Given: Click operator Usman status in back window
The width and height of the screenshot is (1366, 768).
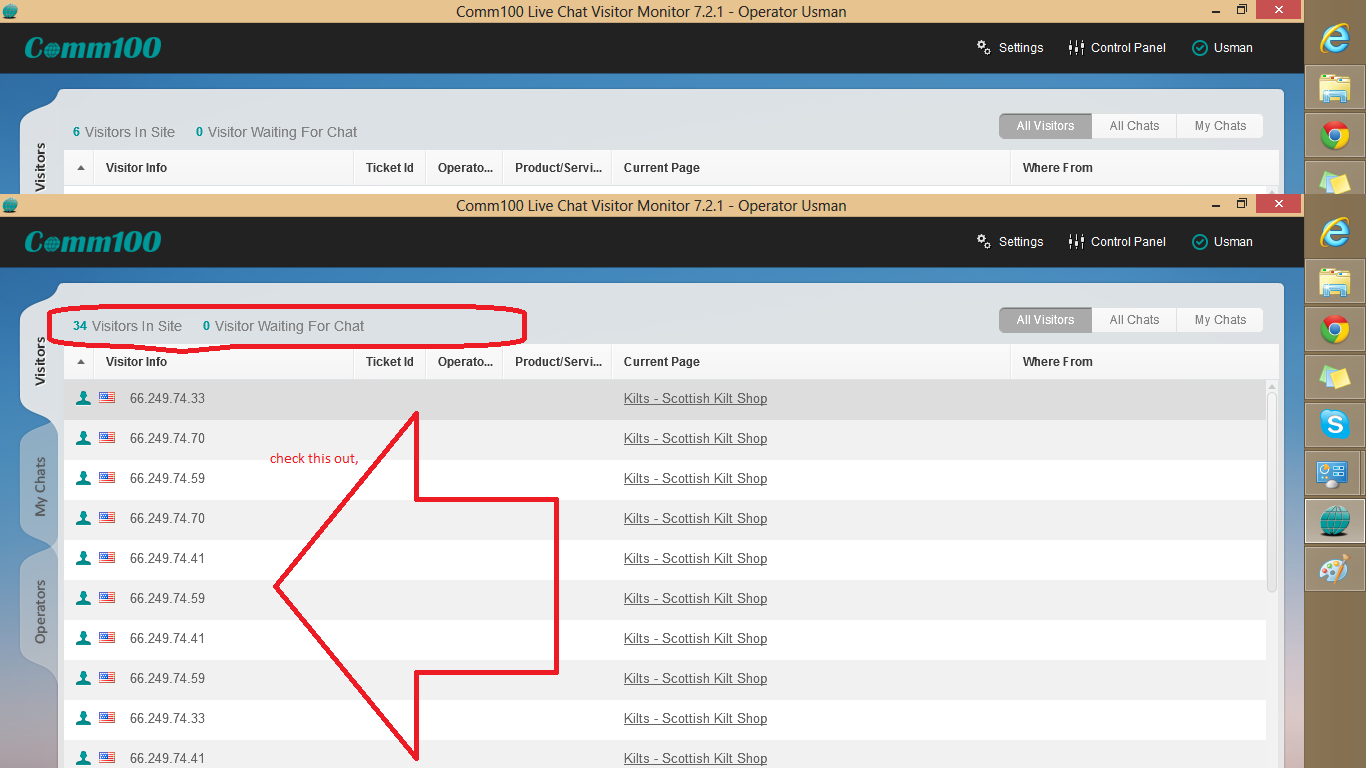Looking at the screenshot, I should point(1222,48).
